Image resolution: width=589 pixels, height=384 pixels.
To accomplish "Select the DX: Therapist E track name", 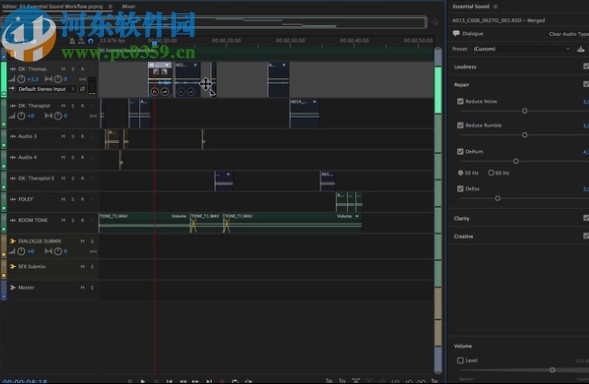I will tap(36, 178).
